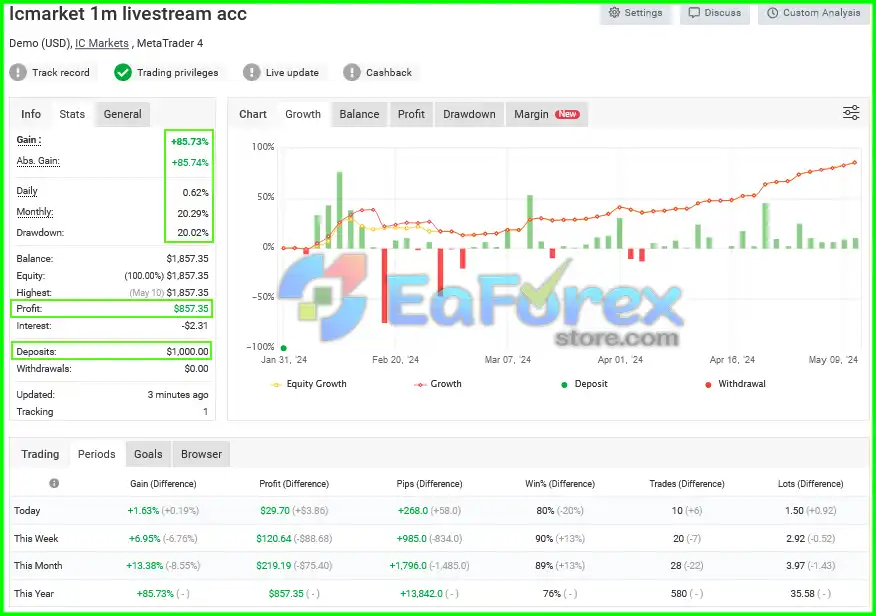Viewport: 876px width, 616px height.
Task: Click Today's profit $29.70
Action: pos(275,510)
